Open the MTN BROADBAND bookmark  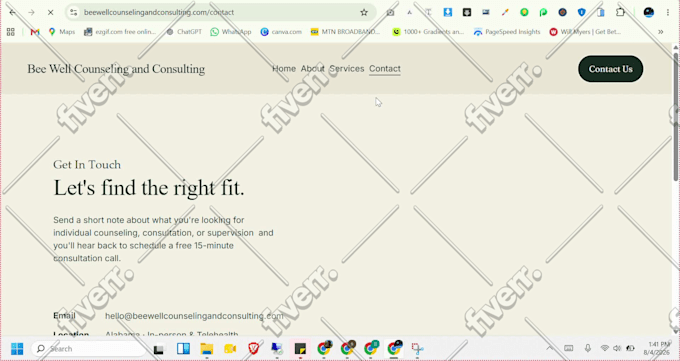click(x=346, y=32)
